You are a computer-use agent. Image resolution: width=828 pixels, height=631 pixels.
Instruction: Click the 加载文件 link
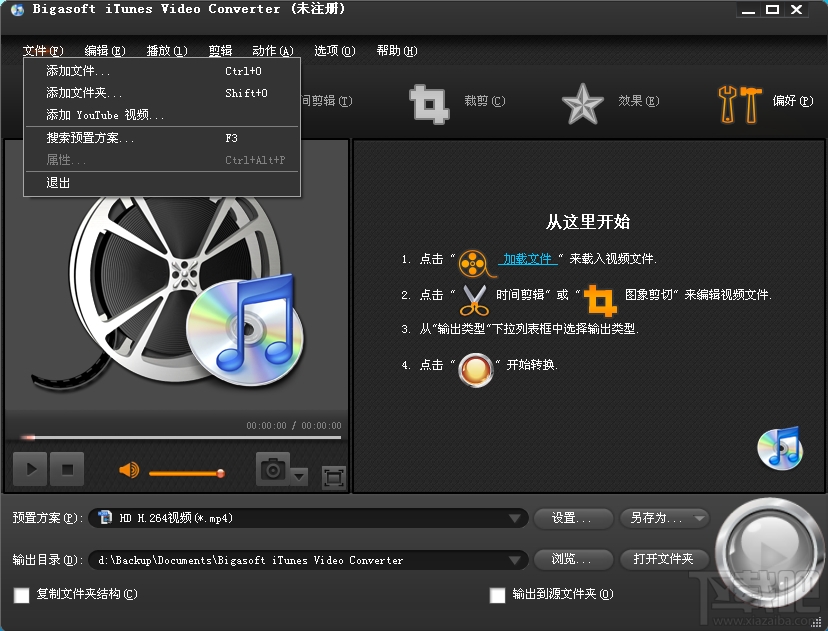[x=527, y=258]
